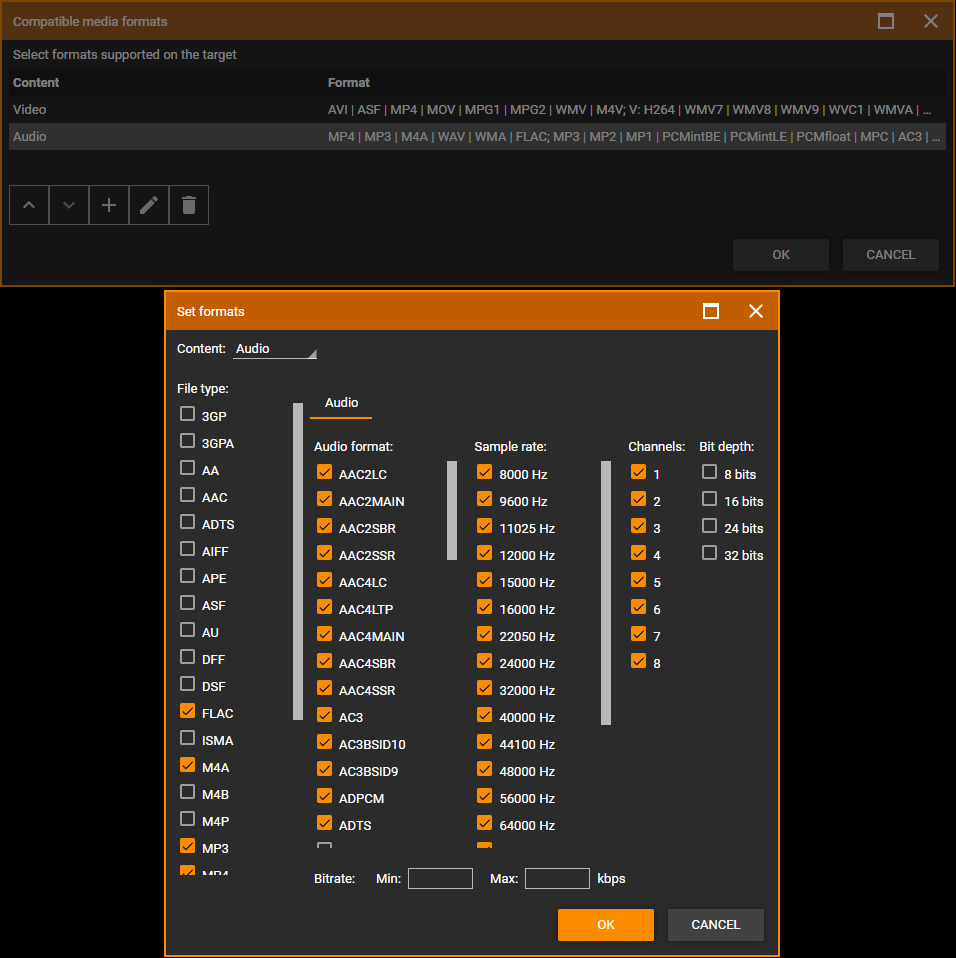Image resolution: width=956 pixels, height=958 pixels.
Task: Click the orange OK button
Action: coord(605,925)
